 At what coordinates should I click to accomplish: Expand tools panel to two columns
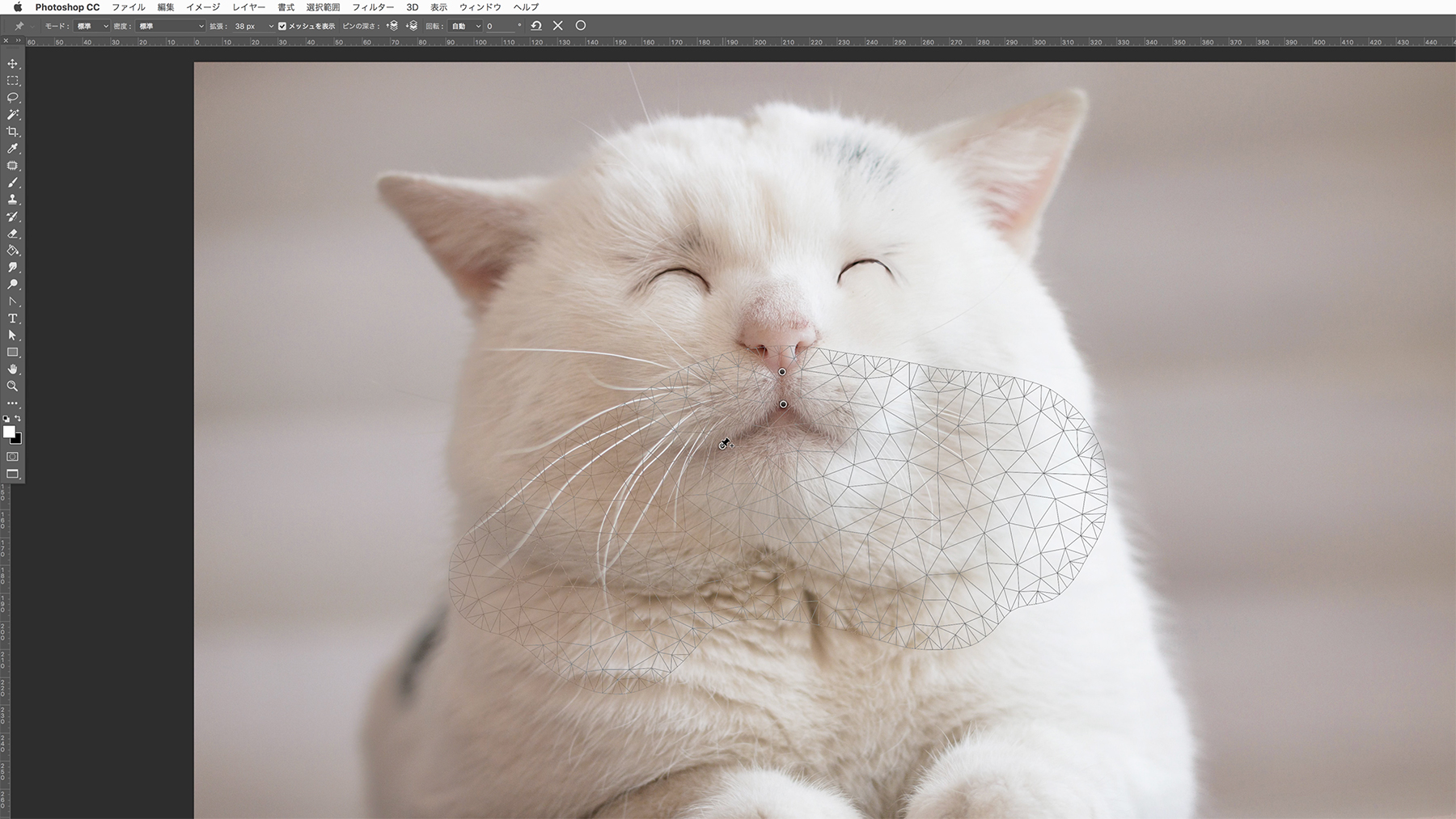[18, 40]
